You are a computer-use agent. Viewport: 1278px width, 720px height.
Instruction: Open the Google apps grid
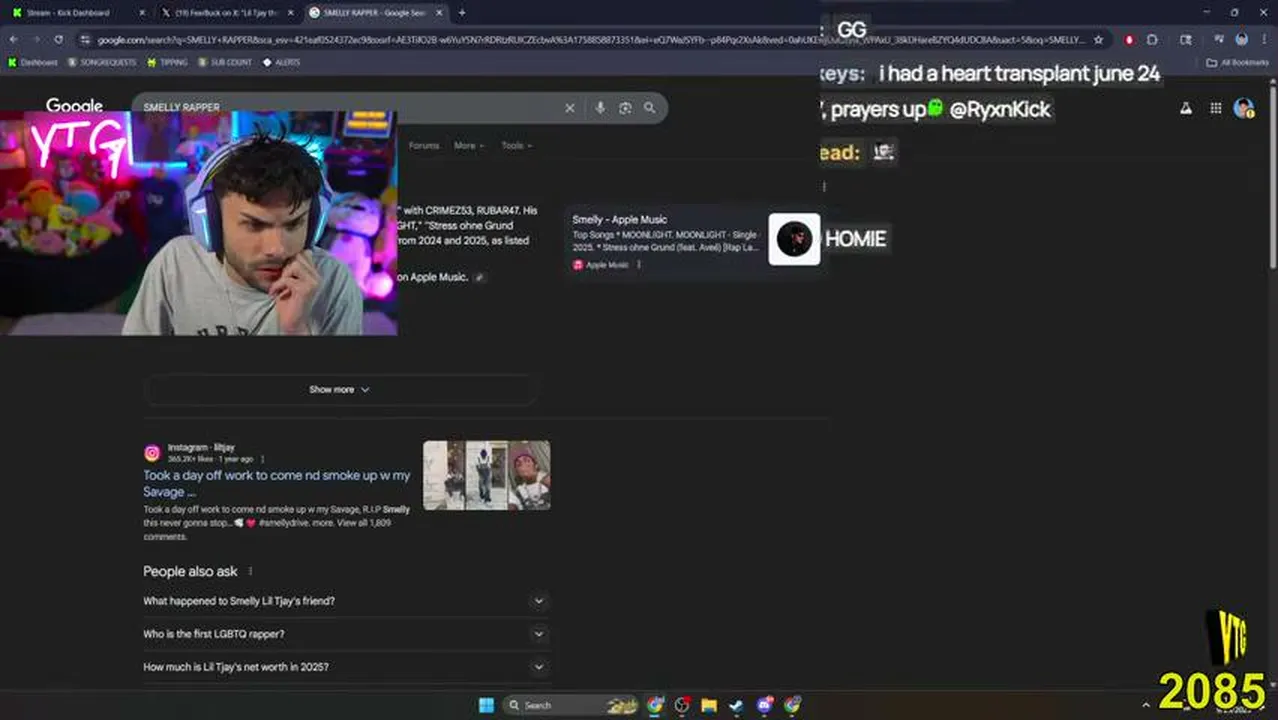point(1216,108)
